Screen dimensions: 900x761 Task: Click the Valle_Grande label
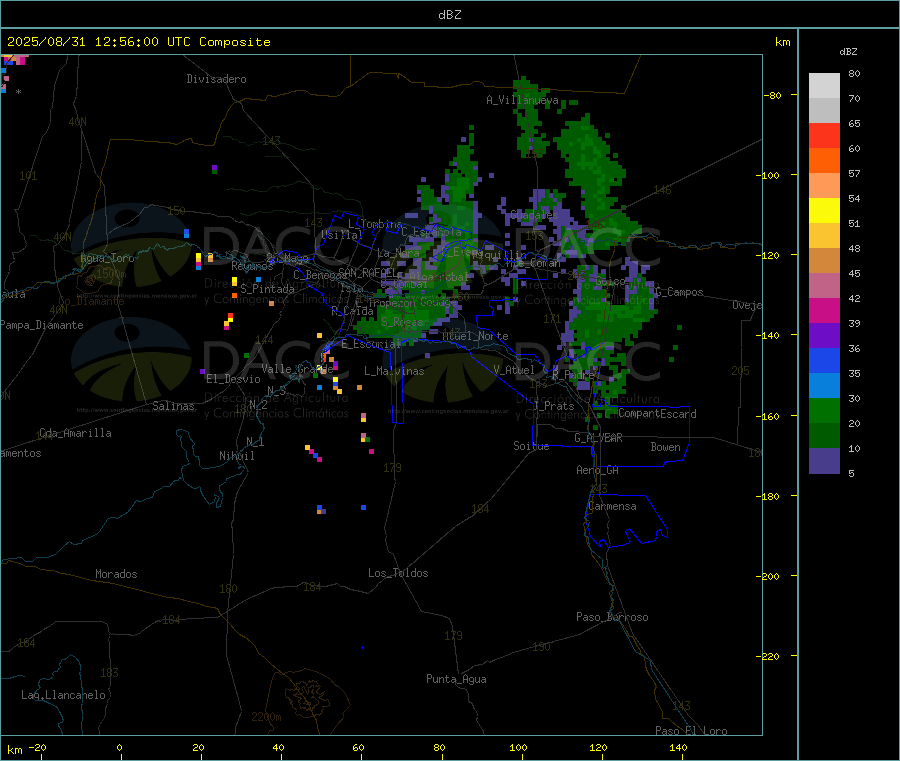297,369
